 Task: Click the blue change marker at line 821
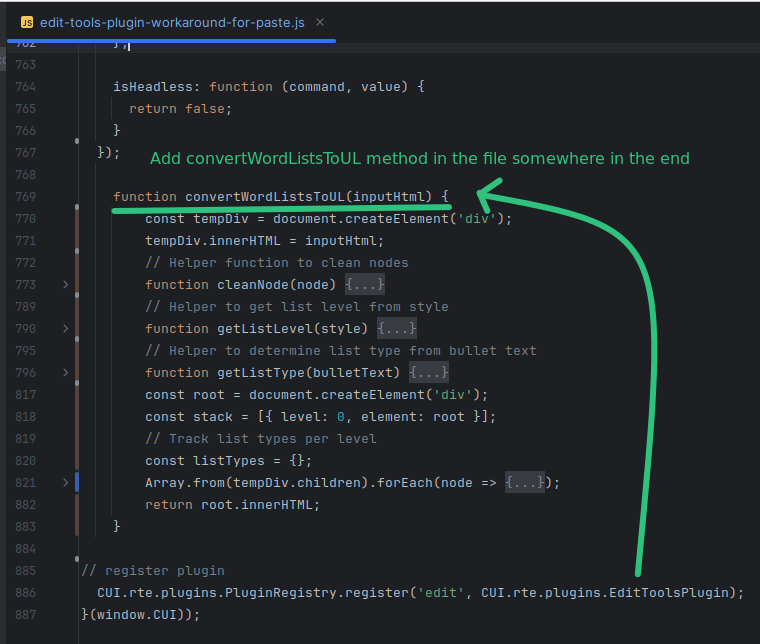point(77,483)
